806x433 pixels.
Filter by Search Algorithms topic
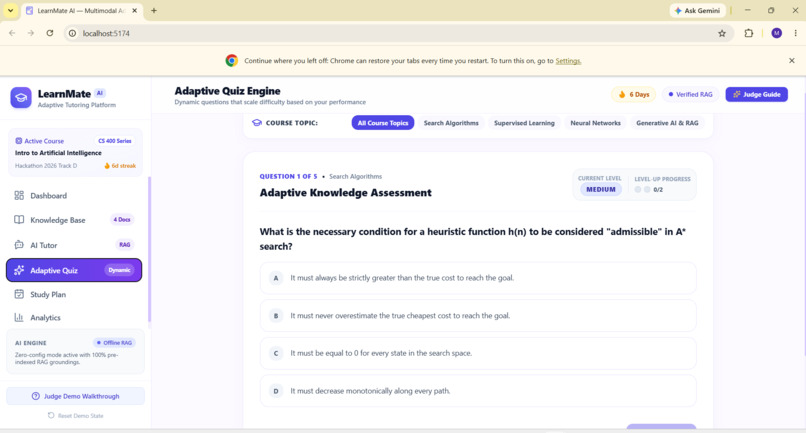tap(451, 123)
